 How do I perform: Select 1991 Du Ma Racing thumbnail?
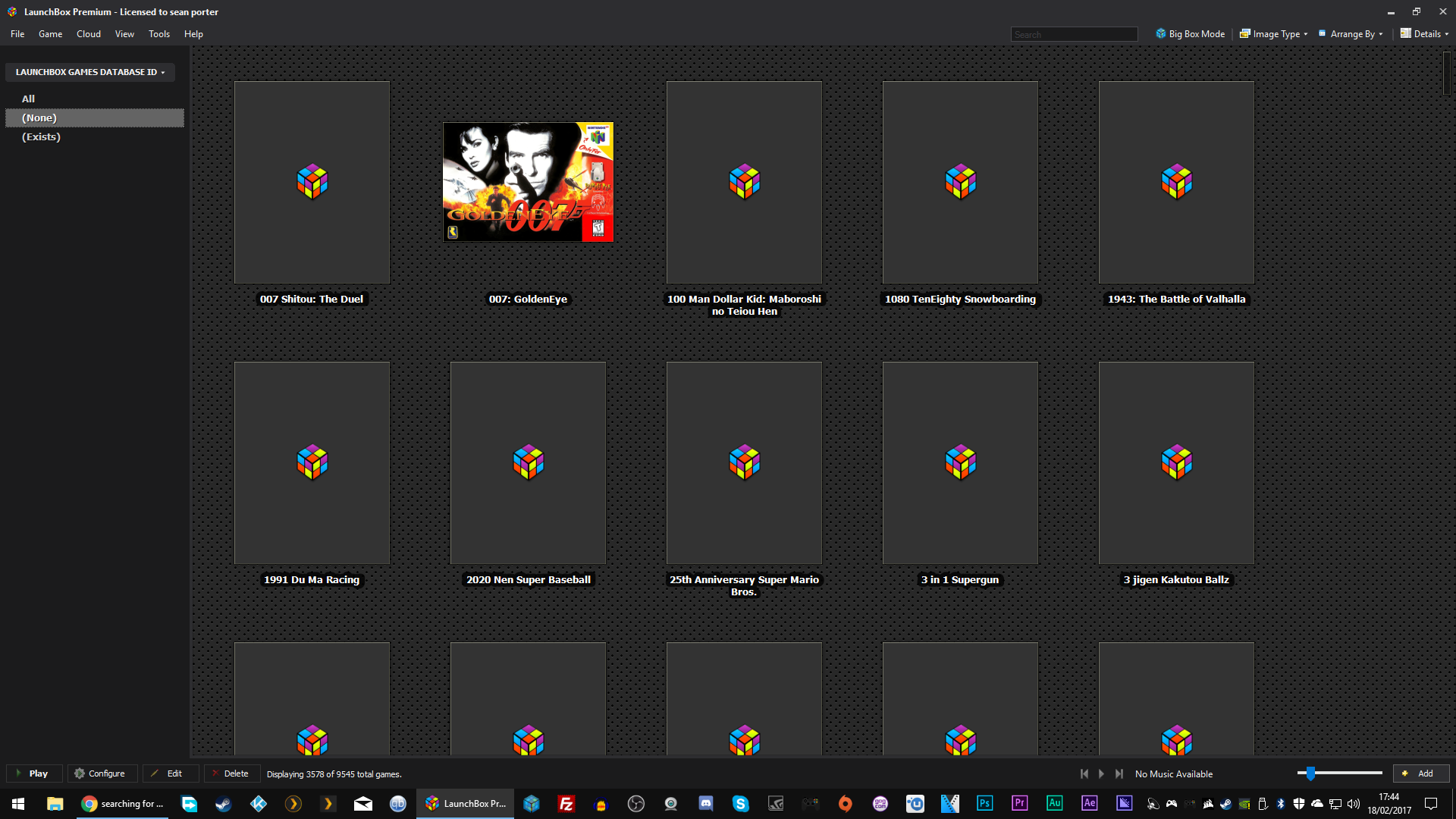point(312,463)
